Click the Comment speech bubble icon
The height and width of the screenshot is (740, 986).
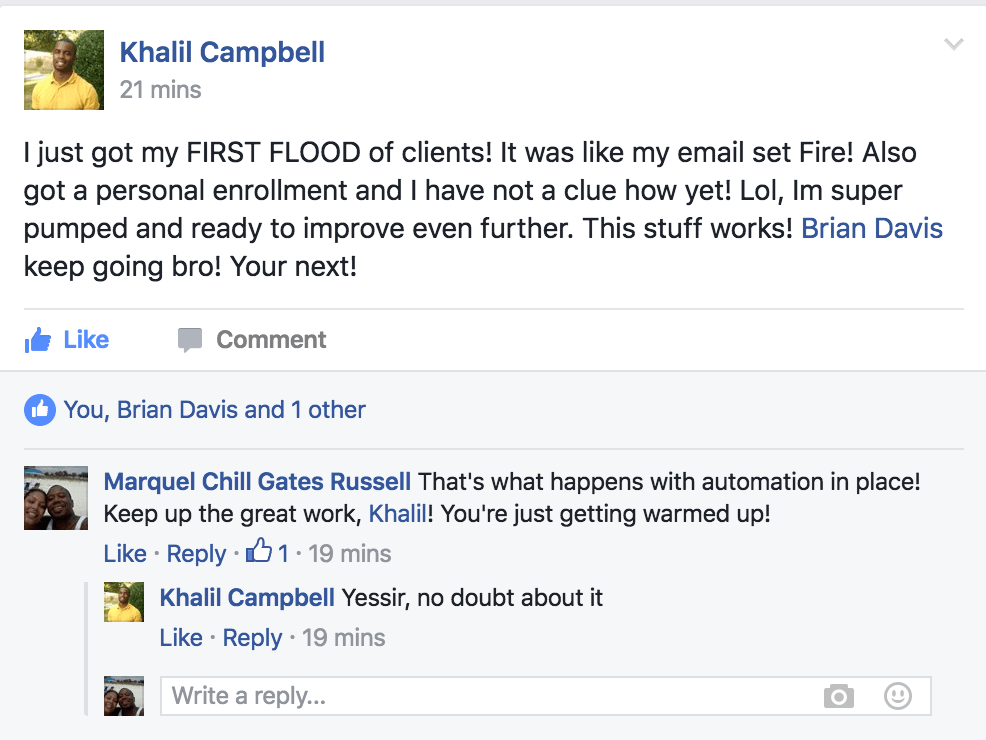tap(190, 340)
